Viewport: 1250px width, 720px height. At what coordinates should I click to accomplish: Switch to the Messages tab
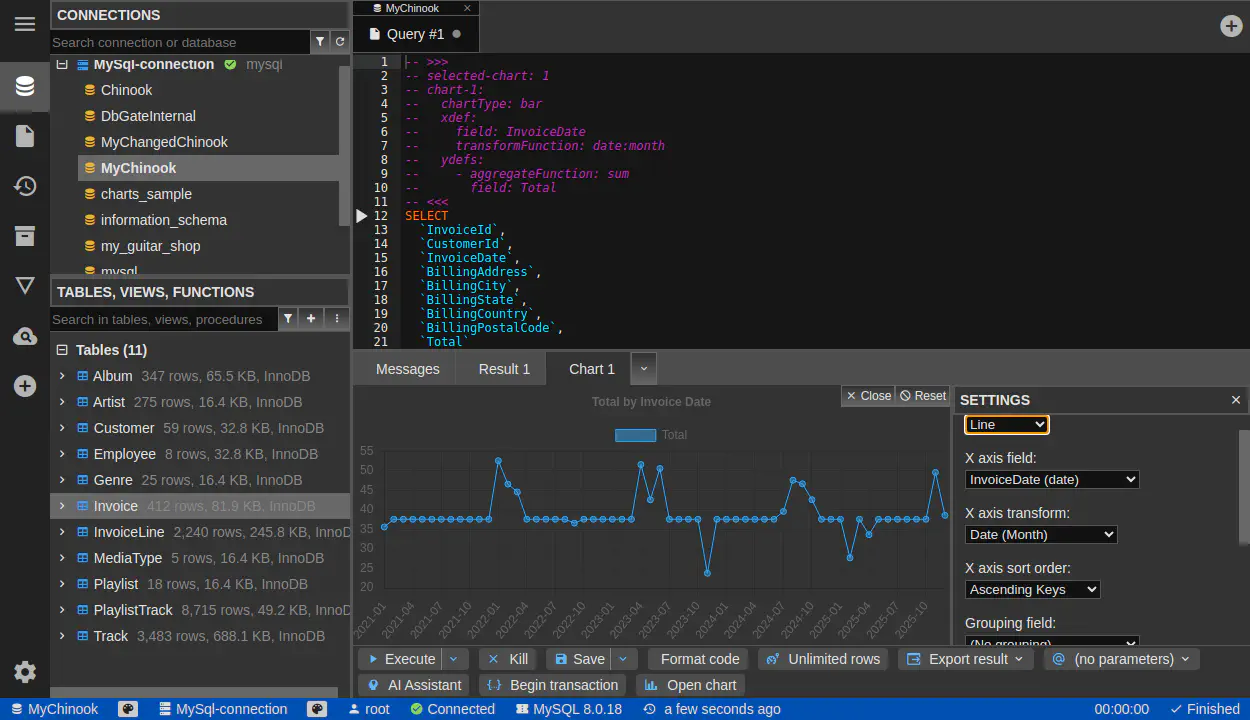pyautogui.click(x=407, y=369)
